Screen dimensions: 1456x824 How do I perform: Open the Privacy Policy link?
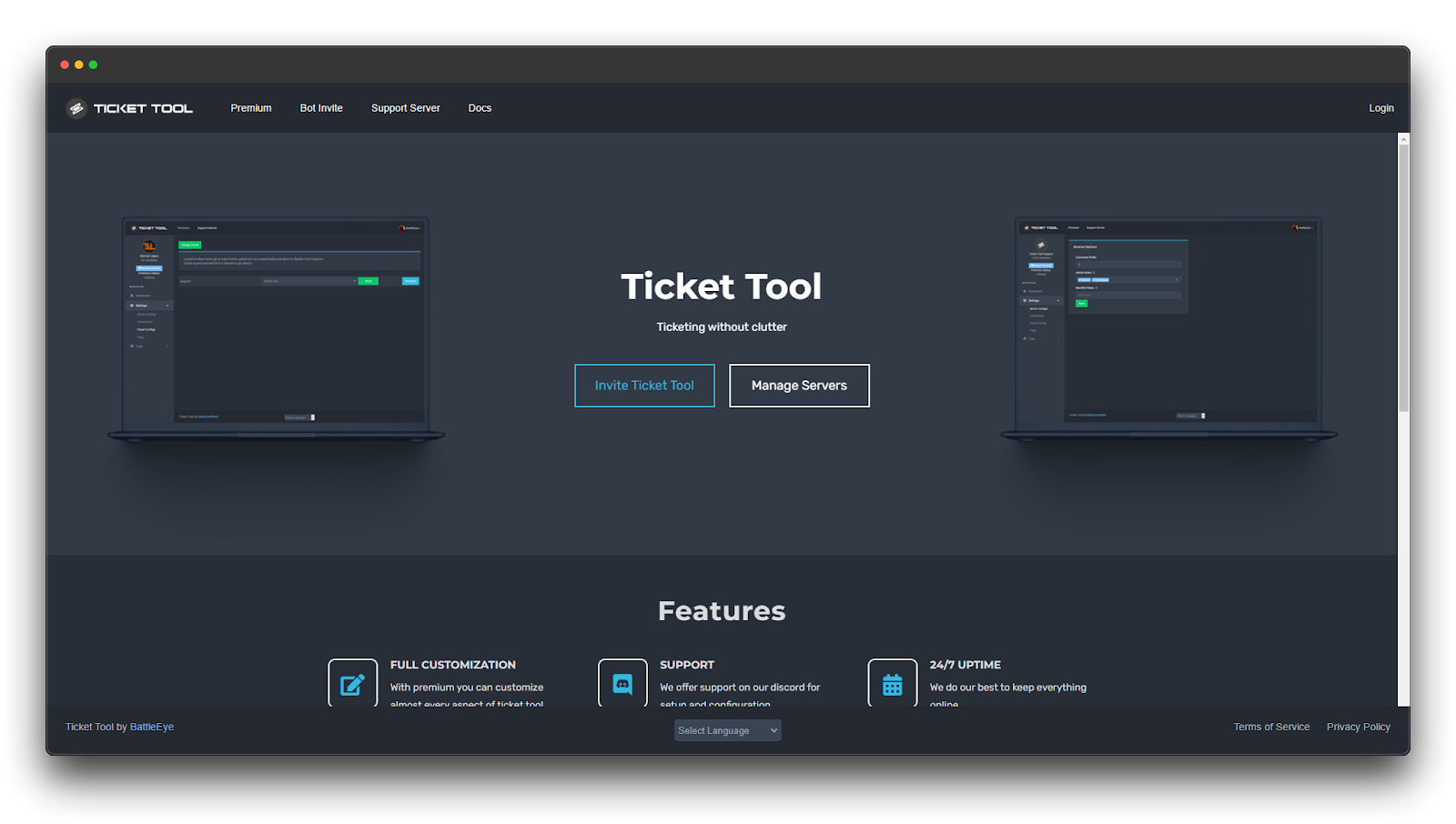click(x=1359, y=727)
